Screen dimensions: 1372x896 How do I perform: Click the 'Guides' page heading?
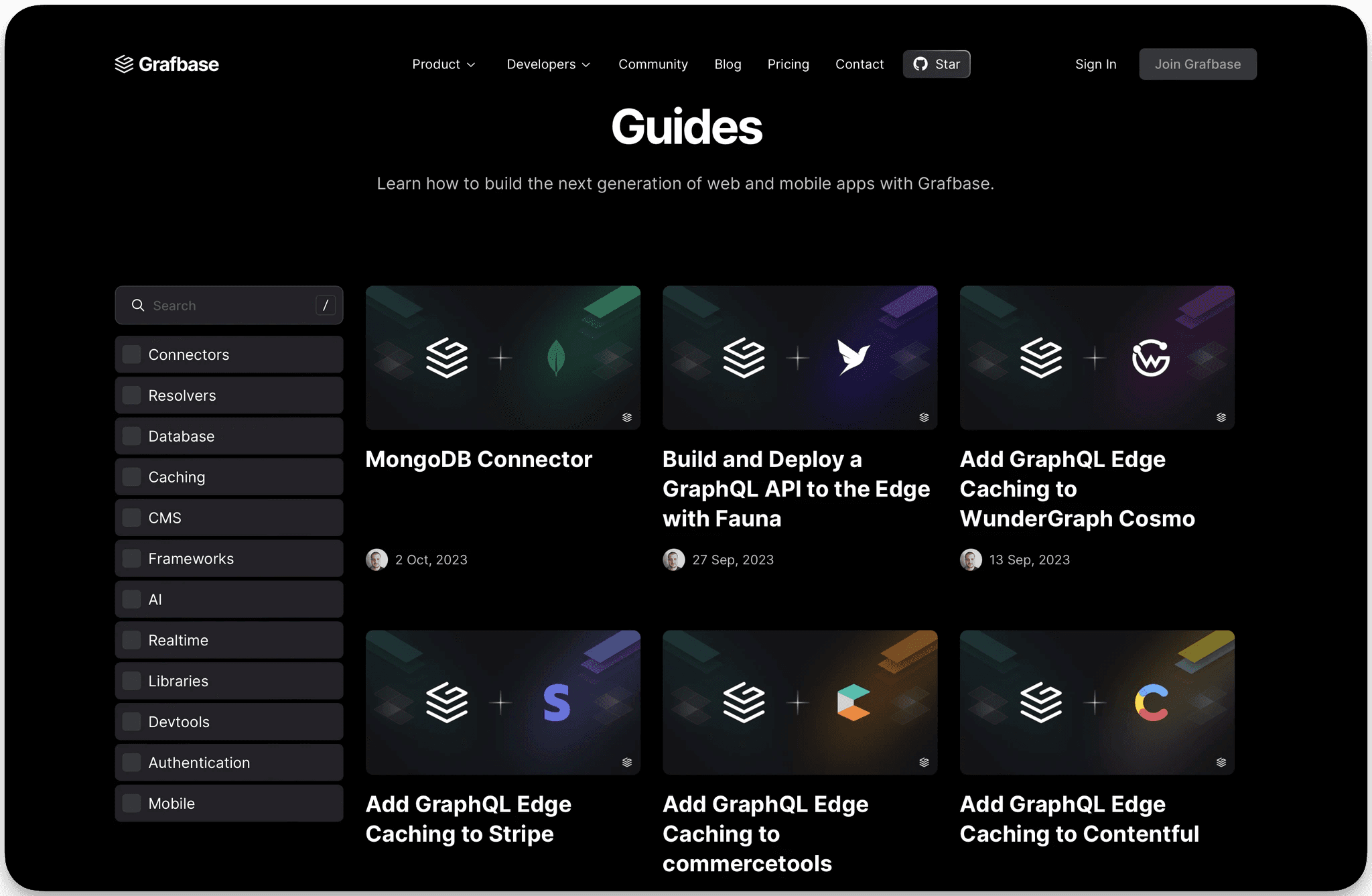click(687, 127)
